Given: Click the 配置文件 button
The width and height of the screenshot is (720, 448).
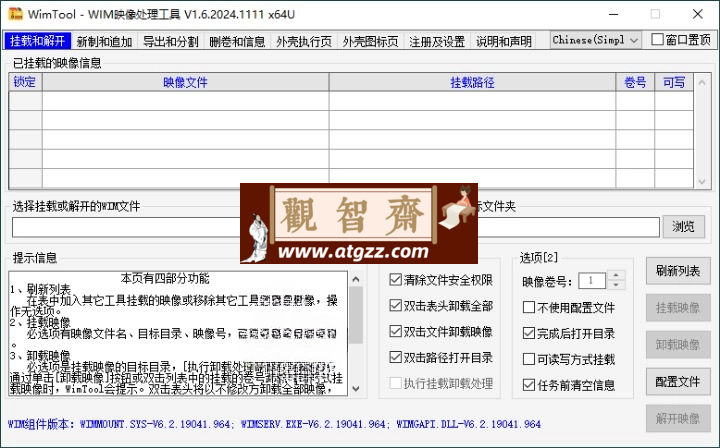Looking at the screenshot, I should [x=678, y=381].
